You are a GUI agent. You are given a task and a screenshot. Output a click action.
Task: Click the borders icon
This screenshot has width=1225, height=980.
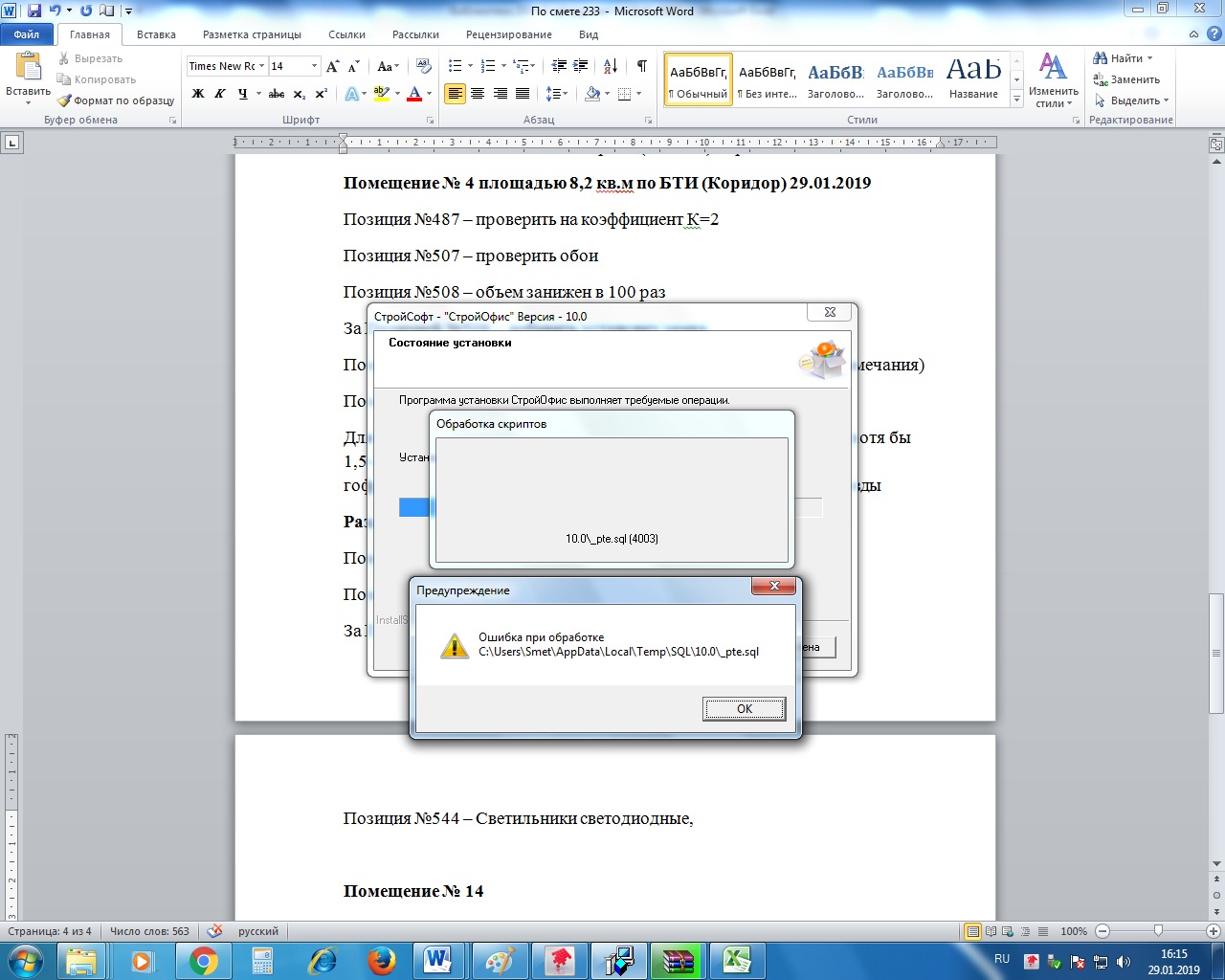(x=624, y=94)
